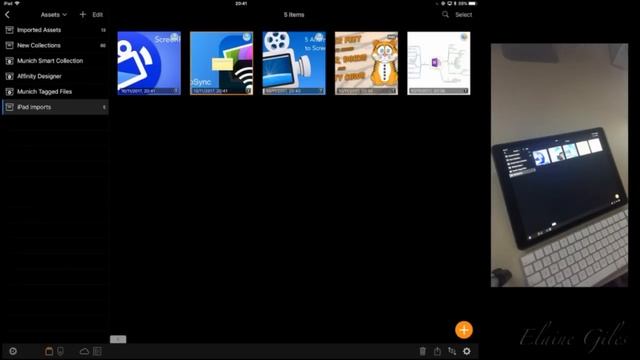
Task: Open the Assets dropdown menu
Action: click(x=53, y=15)
